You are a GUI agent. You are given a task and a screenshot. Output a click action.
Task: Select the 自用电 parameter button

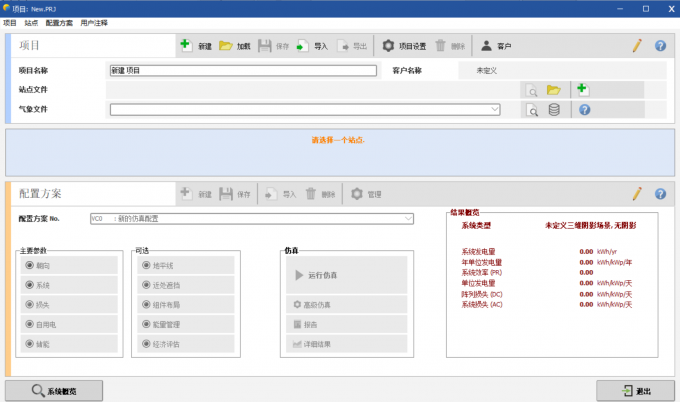click(69, 324)
